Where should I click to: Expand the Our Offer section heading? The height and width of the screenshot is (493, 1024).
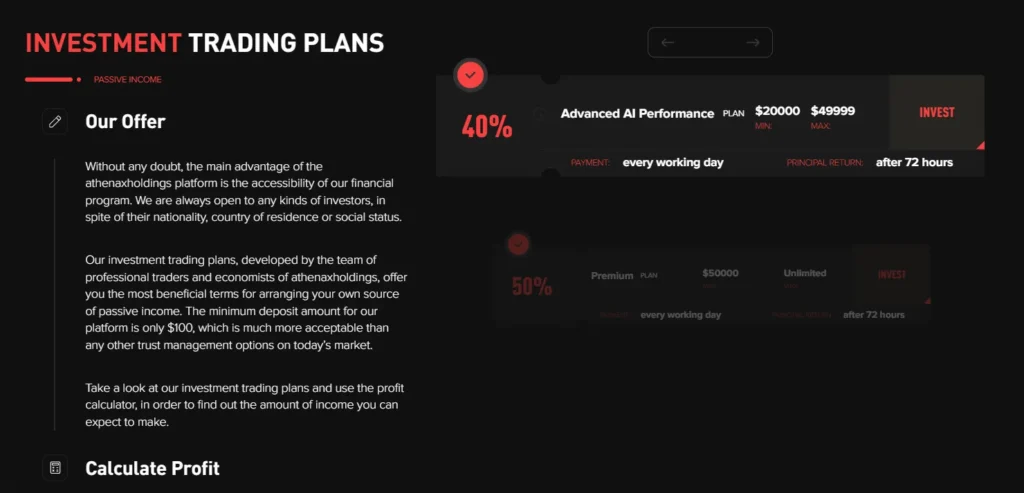click(x=125, y=122)
